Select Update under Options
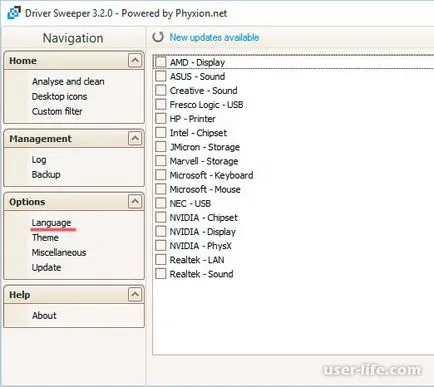 click(46, 267)
